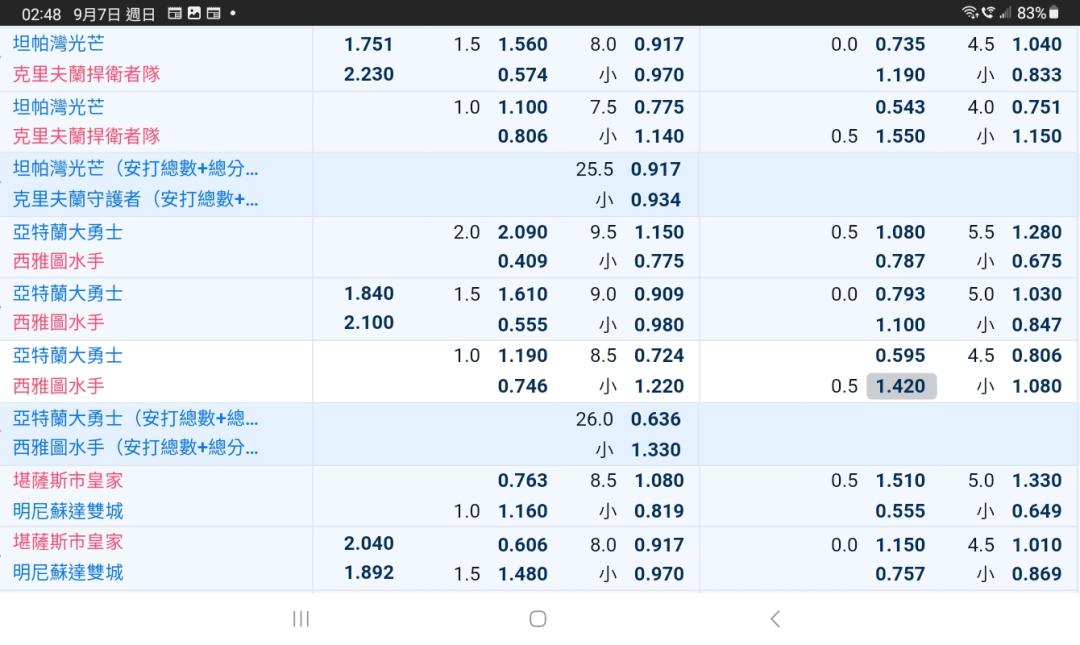Choose first-half total 4.5 odds 1.010

1037,544
